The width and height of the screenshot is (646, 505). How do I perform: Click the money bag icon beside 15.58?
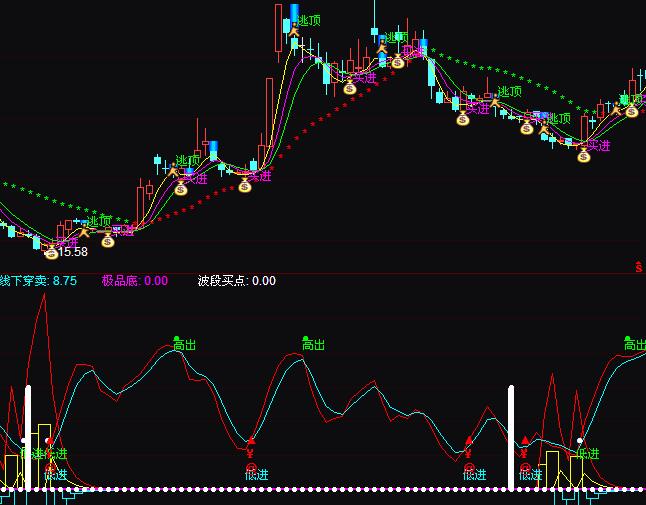52,252
